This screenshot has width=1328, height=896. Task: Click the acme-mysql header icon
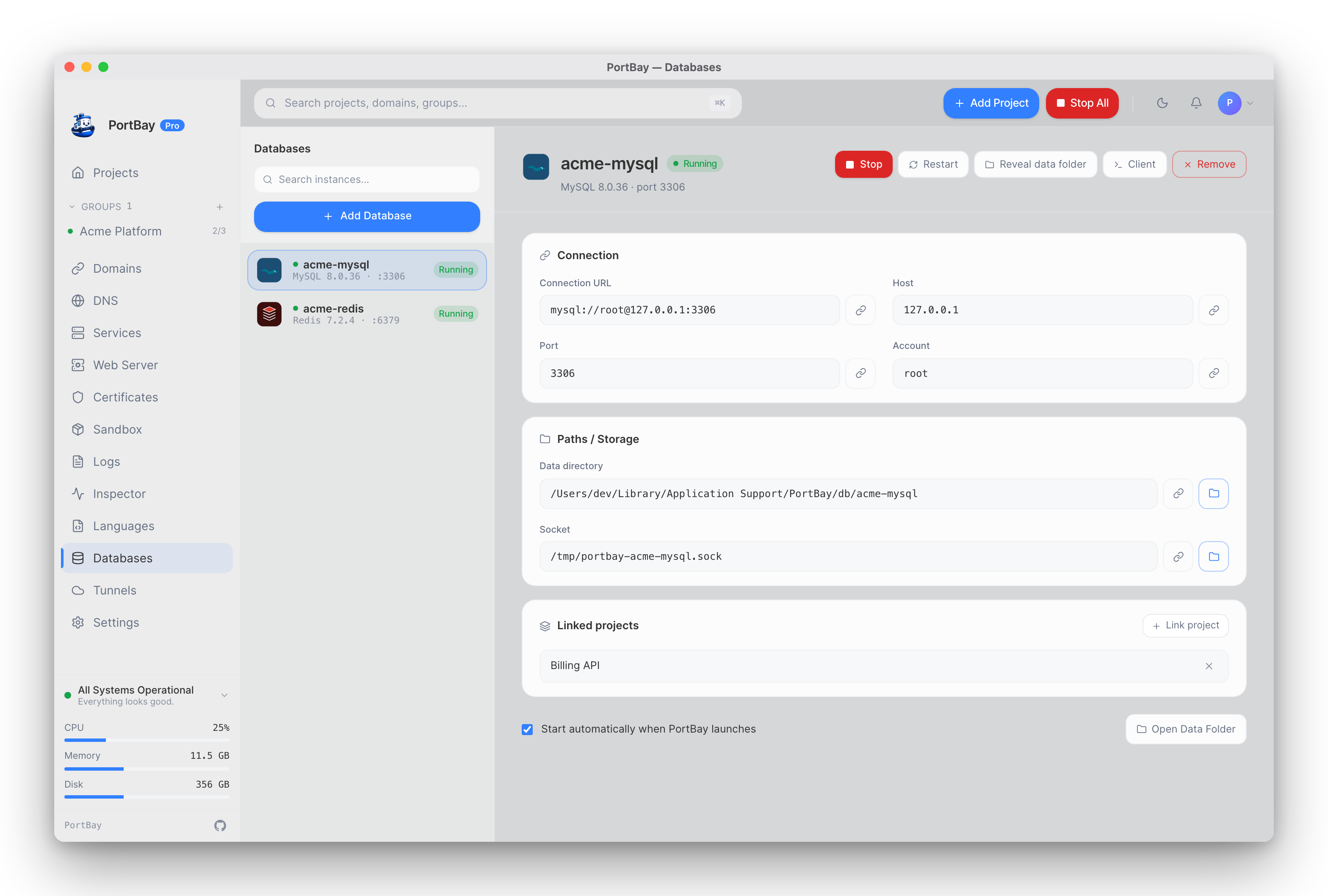click(536, 167)
